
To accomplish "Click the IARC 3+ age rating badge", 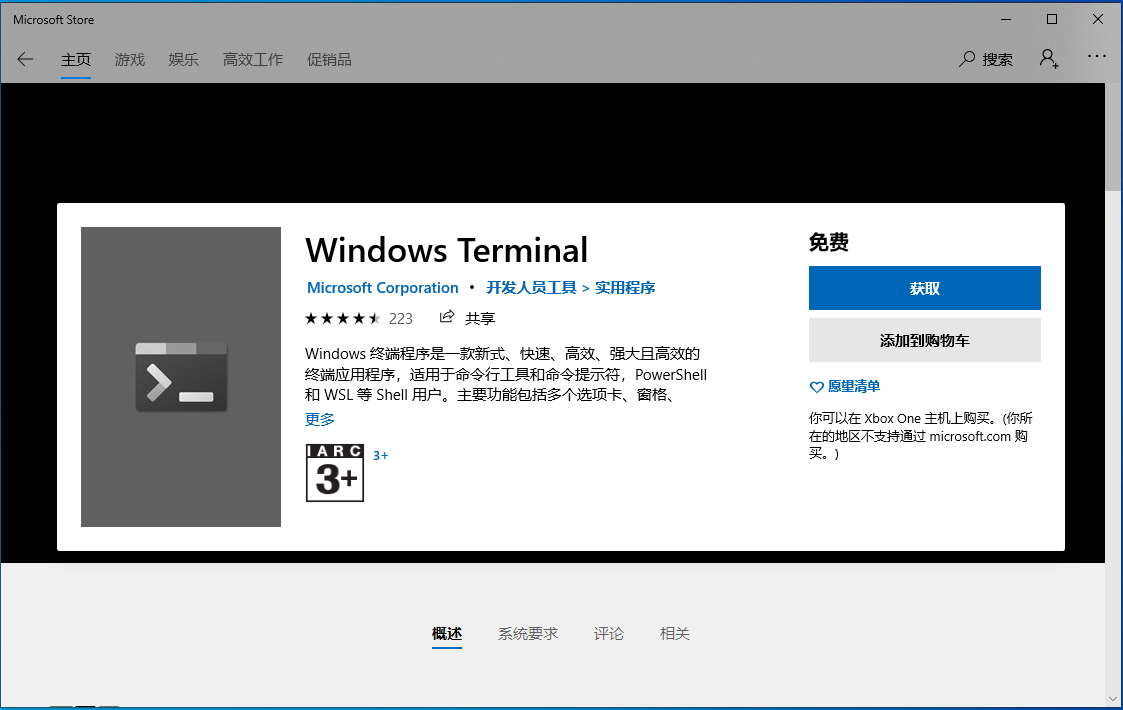I will [x=334, y=473].
